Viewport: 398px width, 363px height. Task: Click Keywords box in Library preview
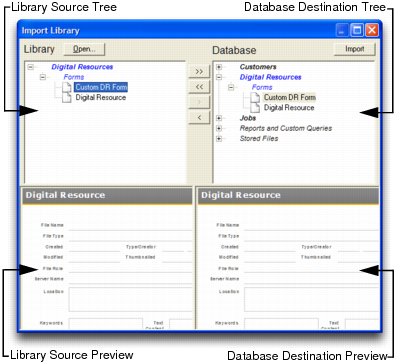106,324
